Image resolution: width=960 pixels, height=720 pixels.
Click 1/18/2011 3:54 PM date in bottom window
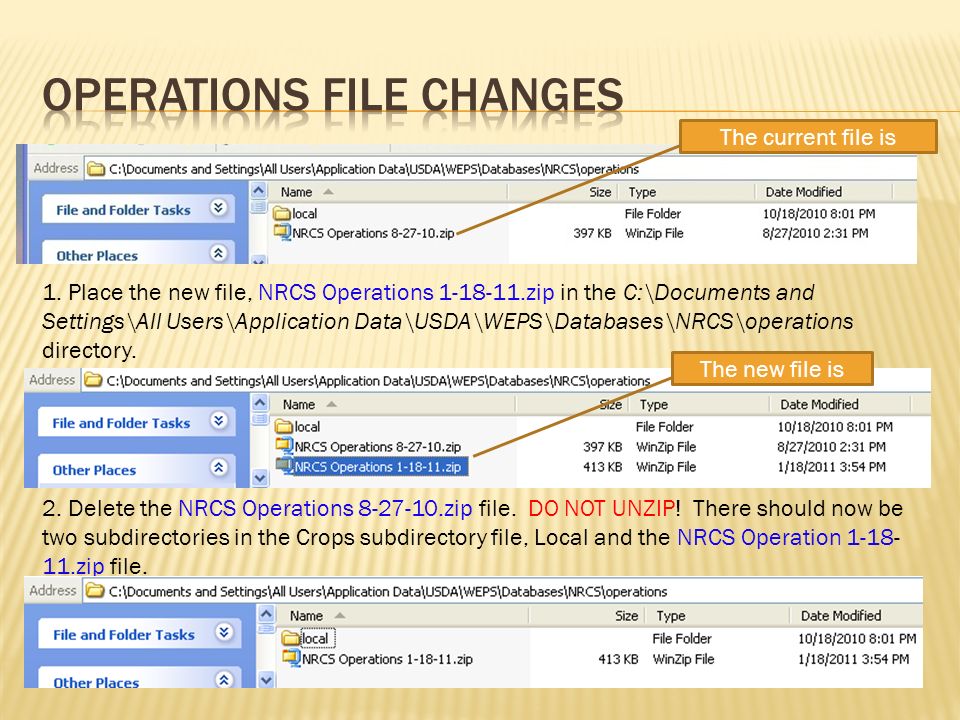[853, 659]
